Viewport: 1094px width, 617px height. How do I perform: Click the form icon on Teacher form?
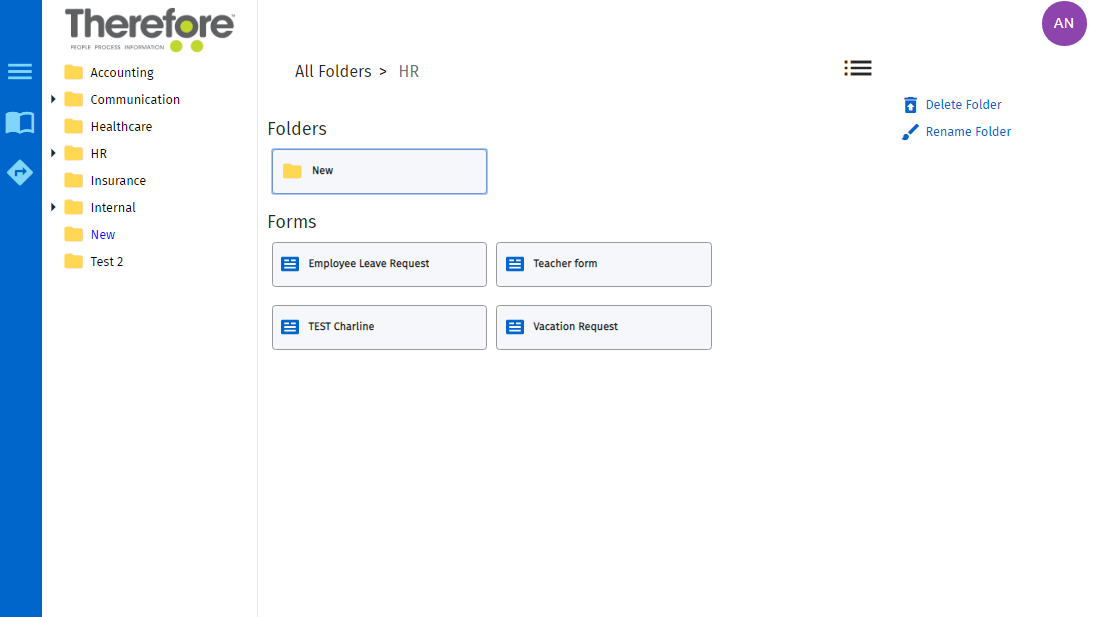(x=515, y=263)
